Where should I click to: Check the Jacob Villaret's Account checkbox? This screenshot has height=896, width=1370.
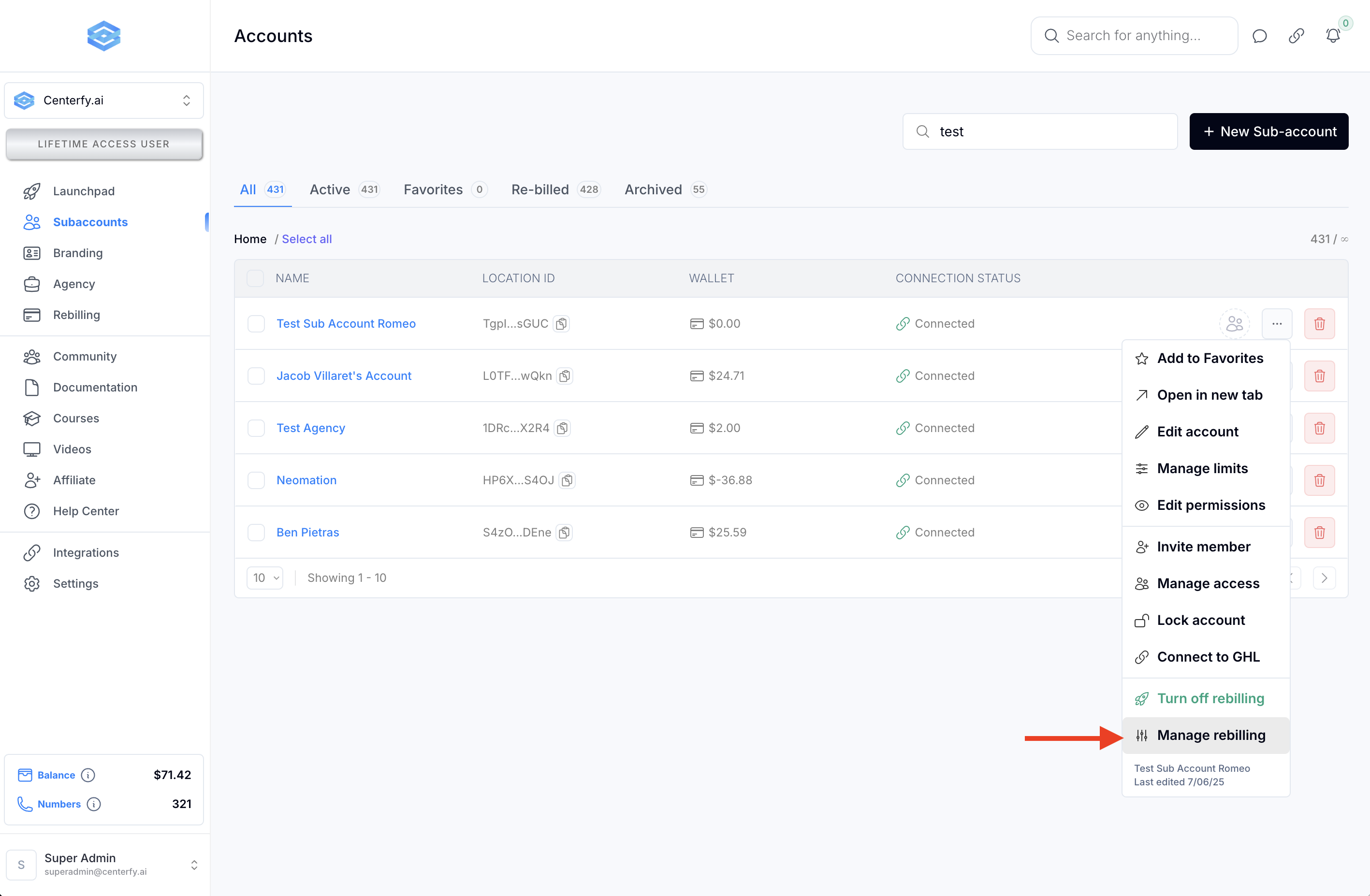256,376
